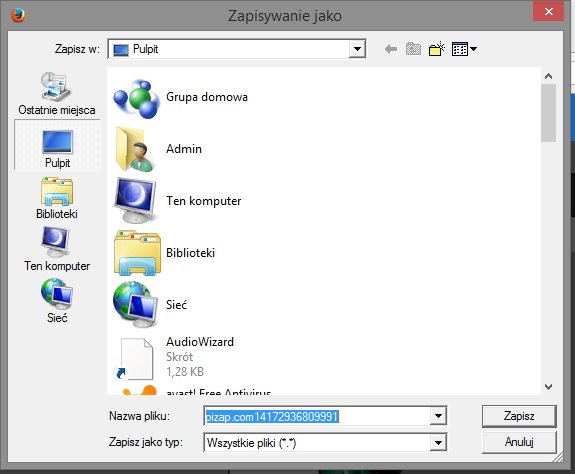Click the Grupa domowa label

point(207,97)
